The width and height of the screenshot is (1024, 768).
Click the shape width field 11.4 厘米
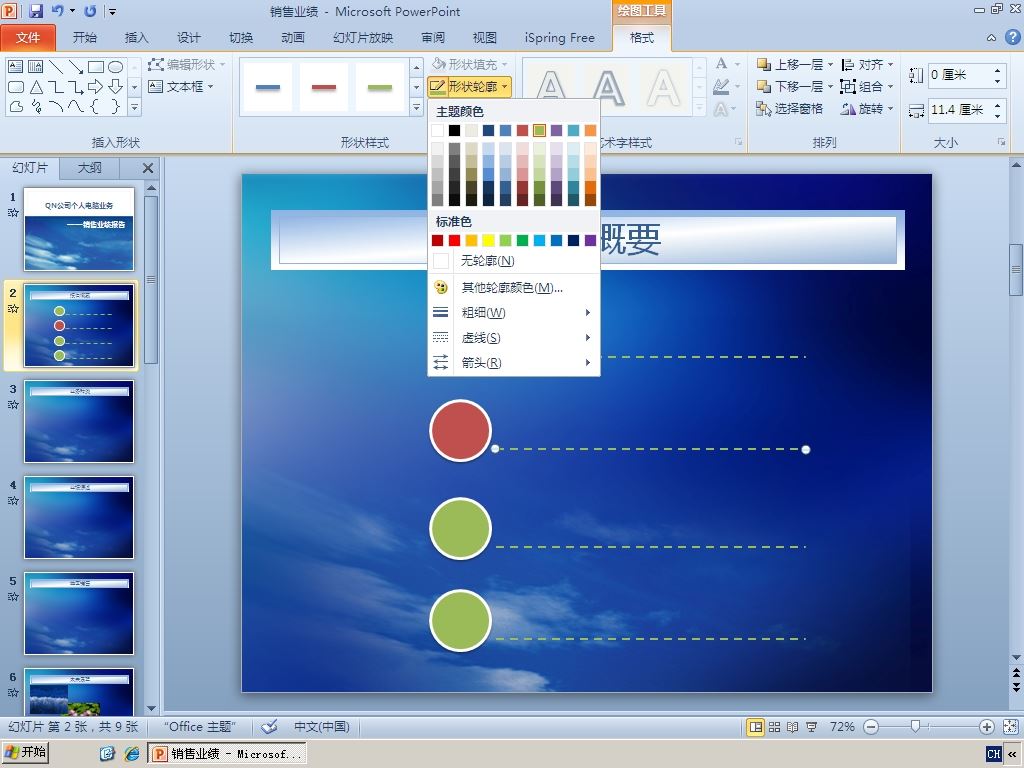960,110
